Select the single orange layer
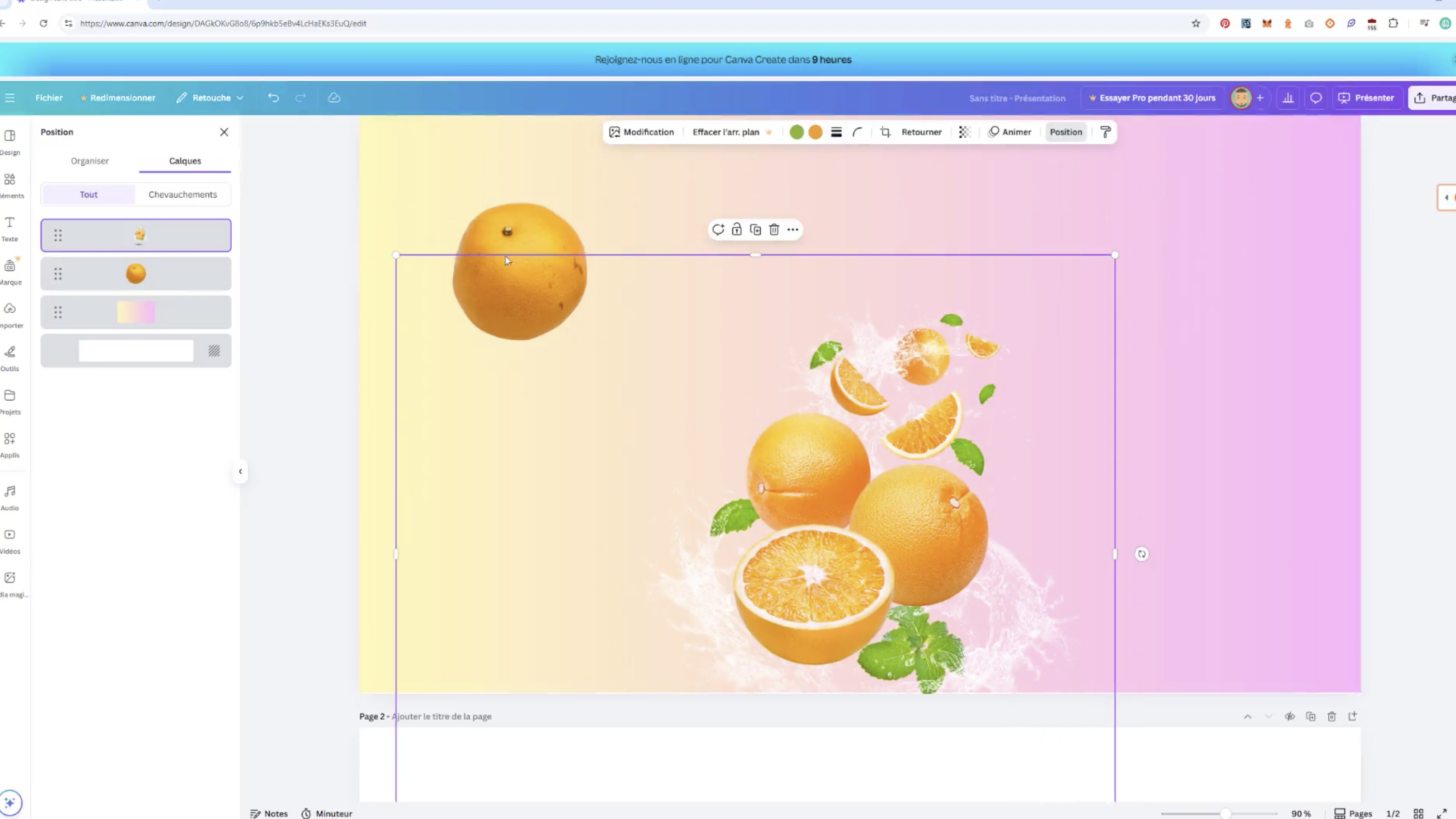Image resolution: width=1456 pixels, height=819 pixels. (136, 274)
